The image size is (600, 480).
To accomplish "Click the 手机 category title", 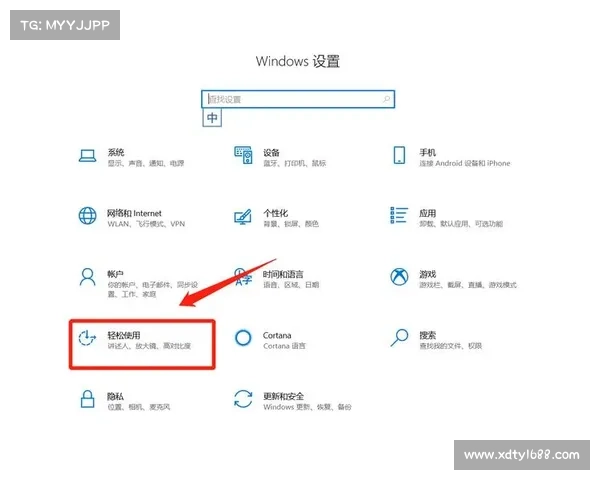I will click(427, 152).
